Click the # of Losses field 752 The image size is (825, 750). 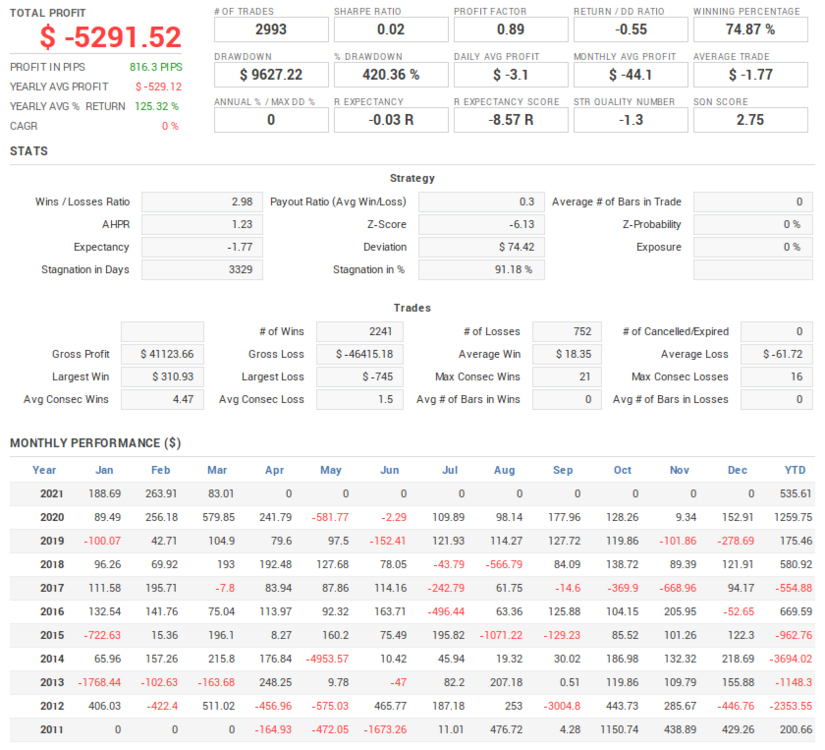tap(567, 332)
